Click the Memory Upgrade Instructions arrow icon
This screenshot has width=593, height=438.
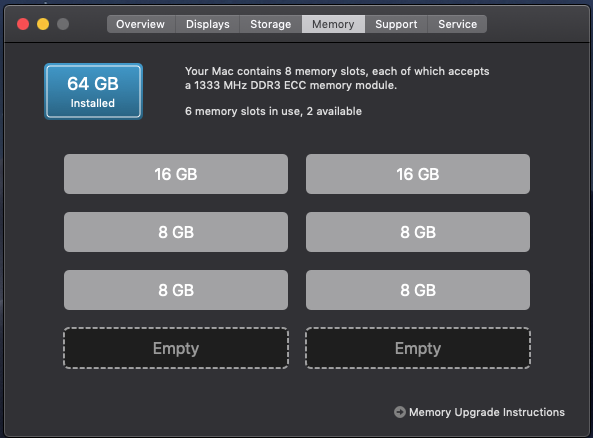(x=400, y=412)
